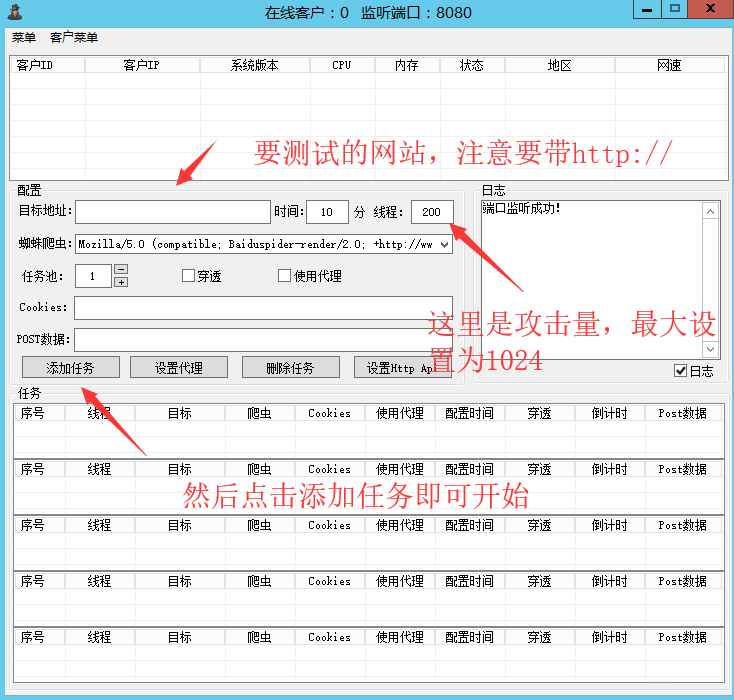Click the 设置Http Api button
The width and height of the screenshot is (734, 700).
[x=403, y=368]
